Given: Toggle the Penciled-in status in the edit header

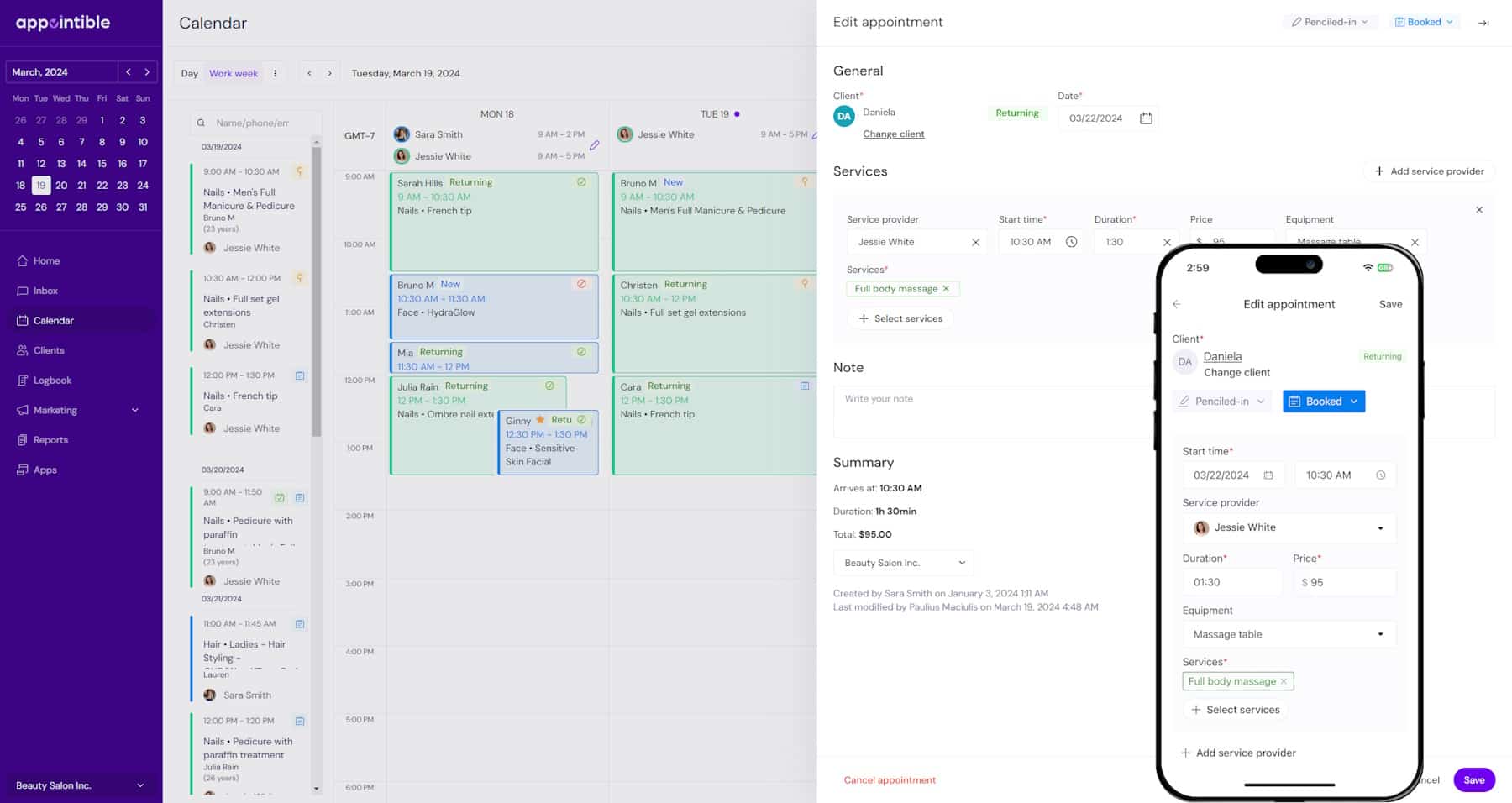Looking at the screenshot, I should 1330,21.
